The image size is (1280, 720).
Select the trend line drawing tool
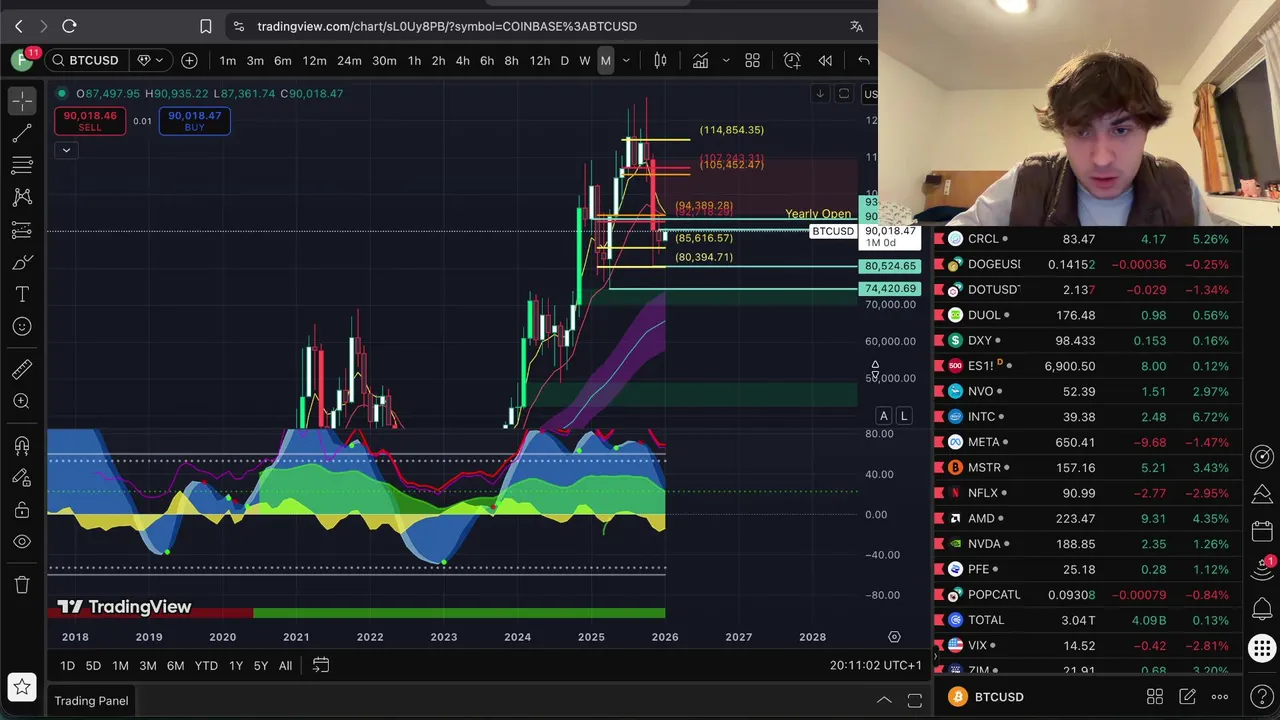[x=22, y=133]
